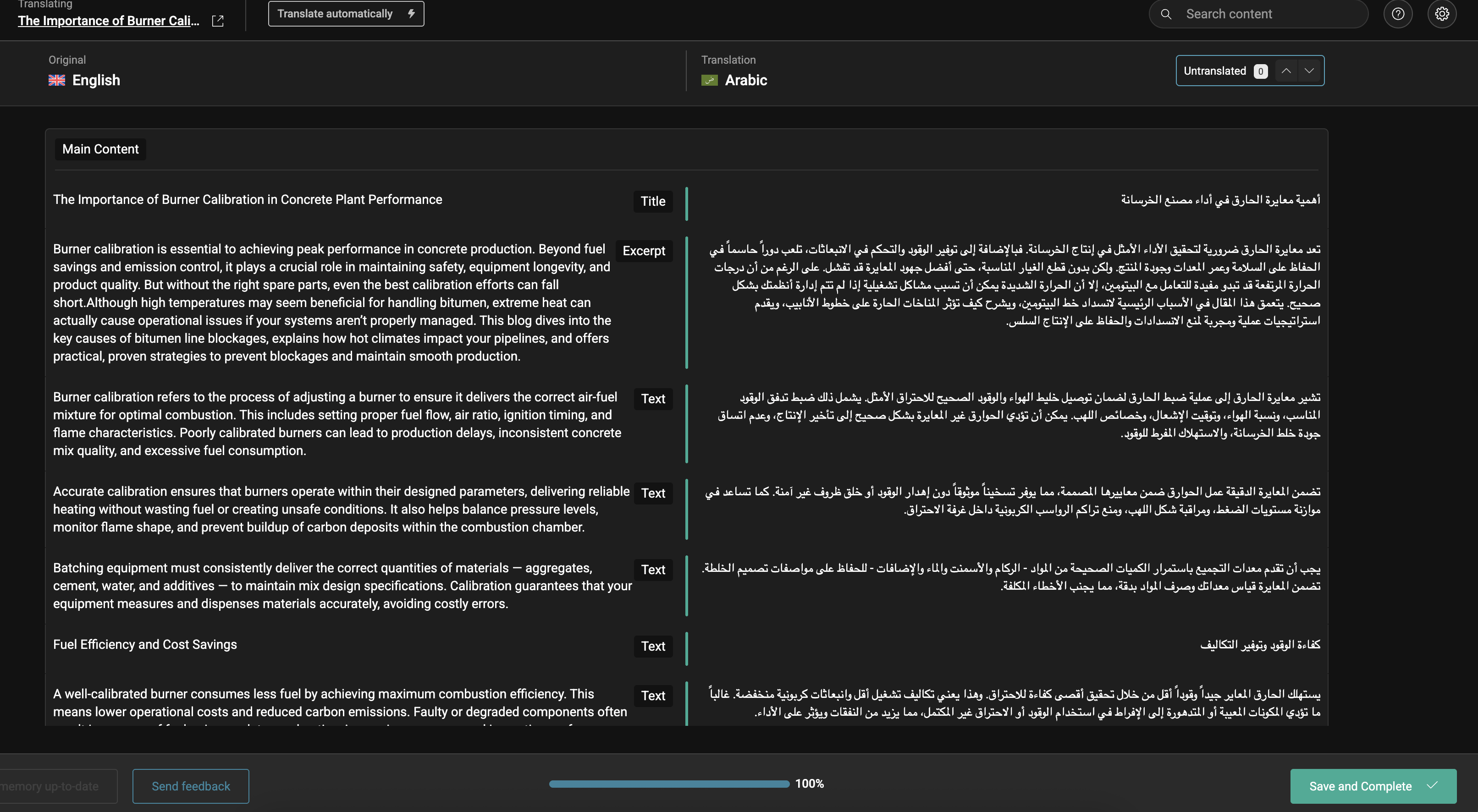Go to next untranslated item (down chevron)
The height and width of the screenshot is (812, 1478).
1309,71
